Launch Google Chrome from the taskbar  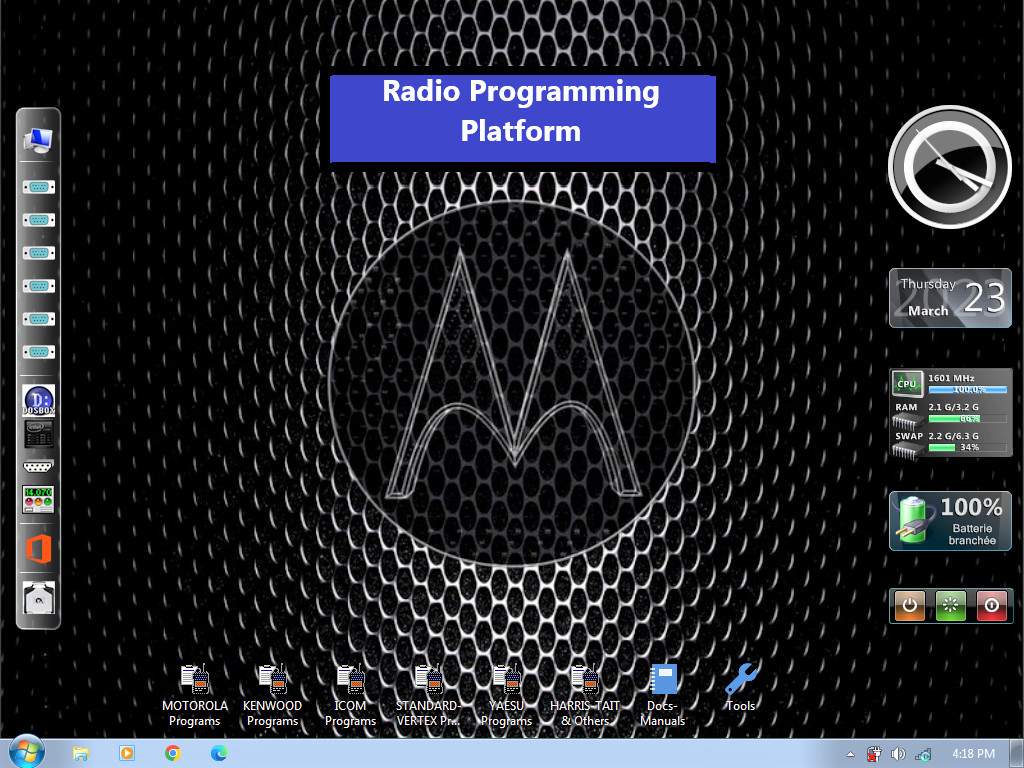tap(173, 753)
